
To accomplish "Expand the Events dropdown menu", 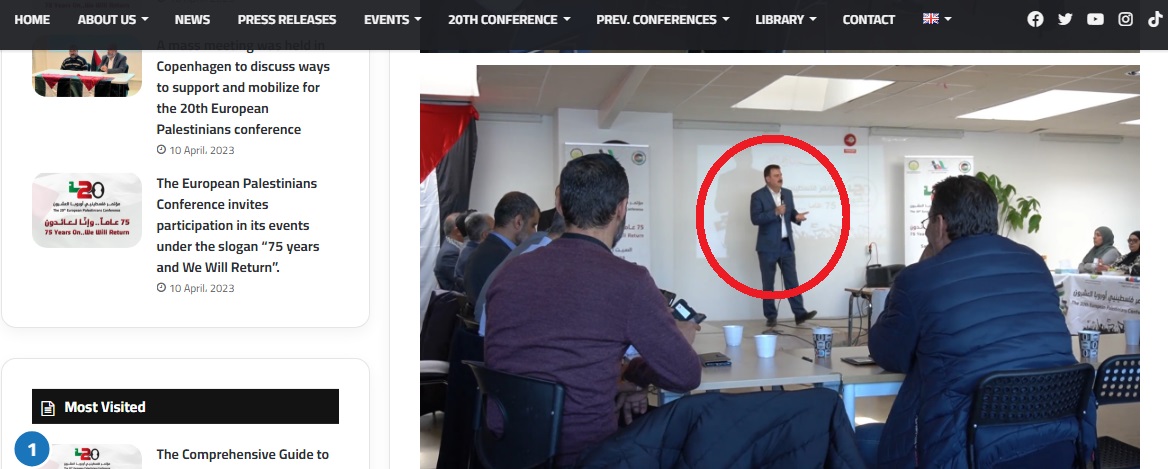I will pos(392,19).
